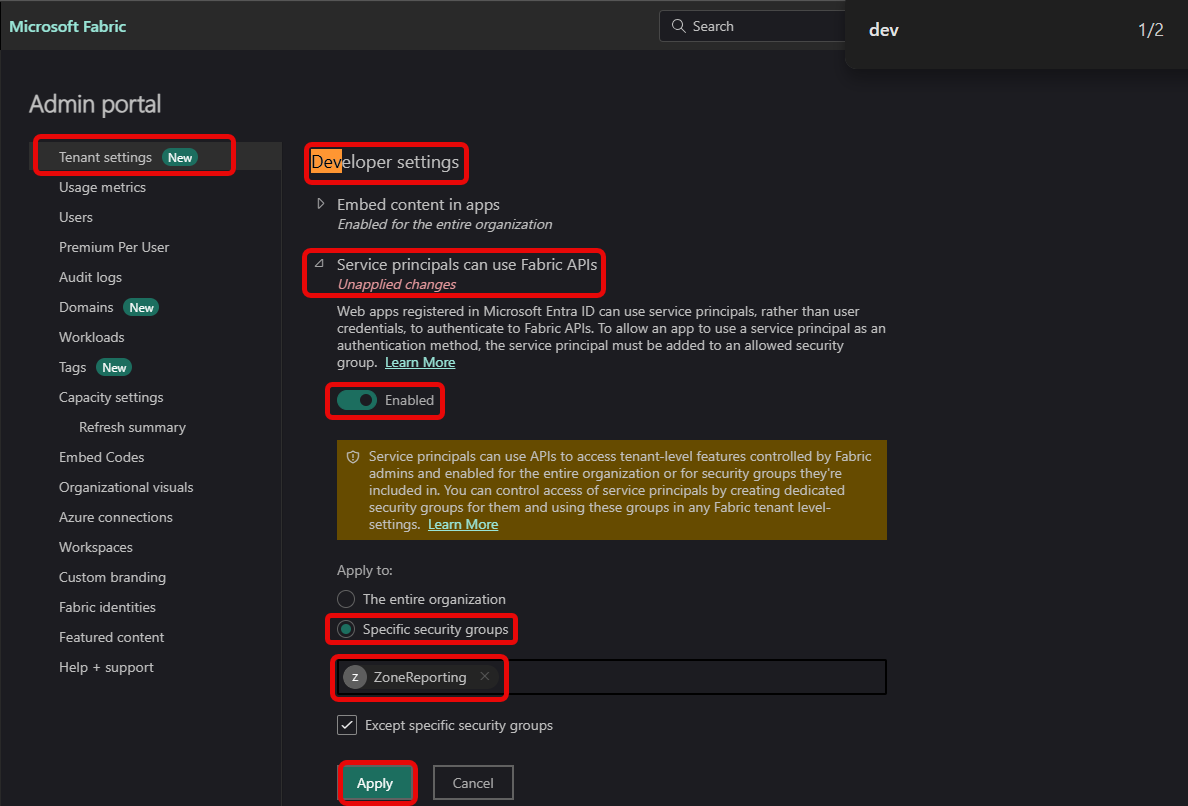This screenshot has width=1188, height=806.
Task: Click the ZoneReporting avatar icon
Action: pos(355,677)
